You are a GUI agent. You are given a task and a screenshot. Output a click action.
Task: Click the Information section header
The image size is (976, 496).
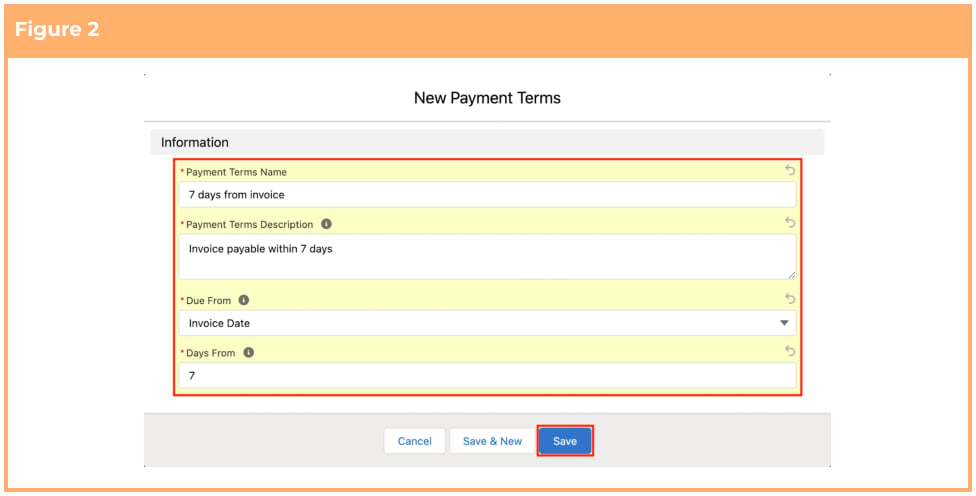coord(487,142)
